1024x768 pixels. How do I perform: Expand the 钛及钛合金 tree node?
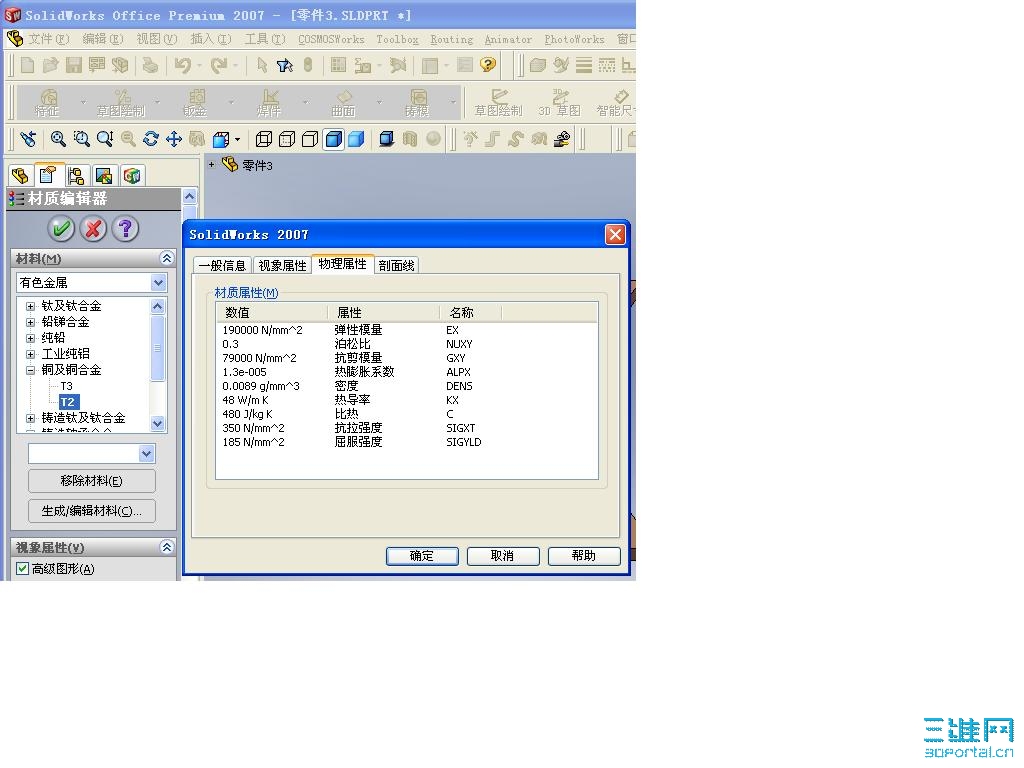30,306
